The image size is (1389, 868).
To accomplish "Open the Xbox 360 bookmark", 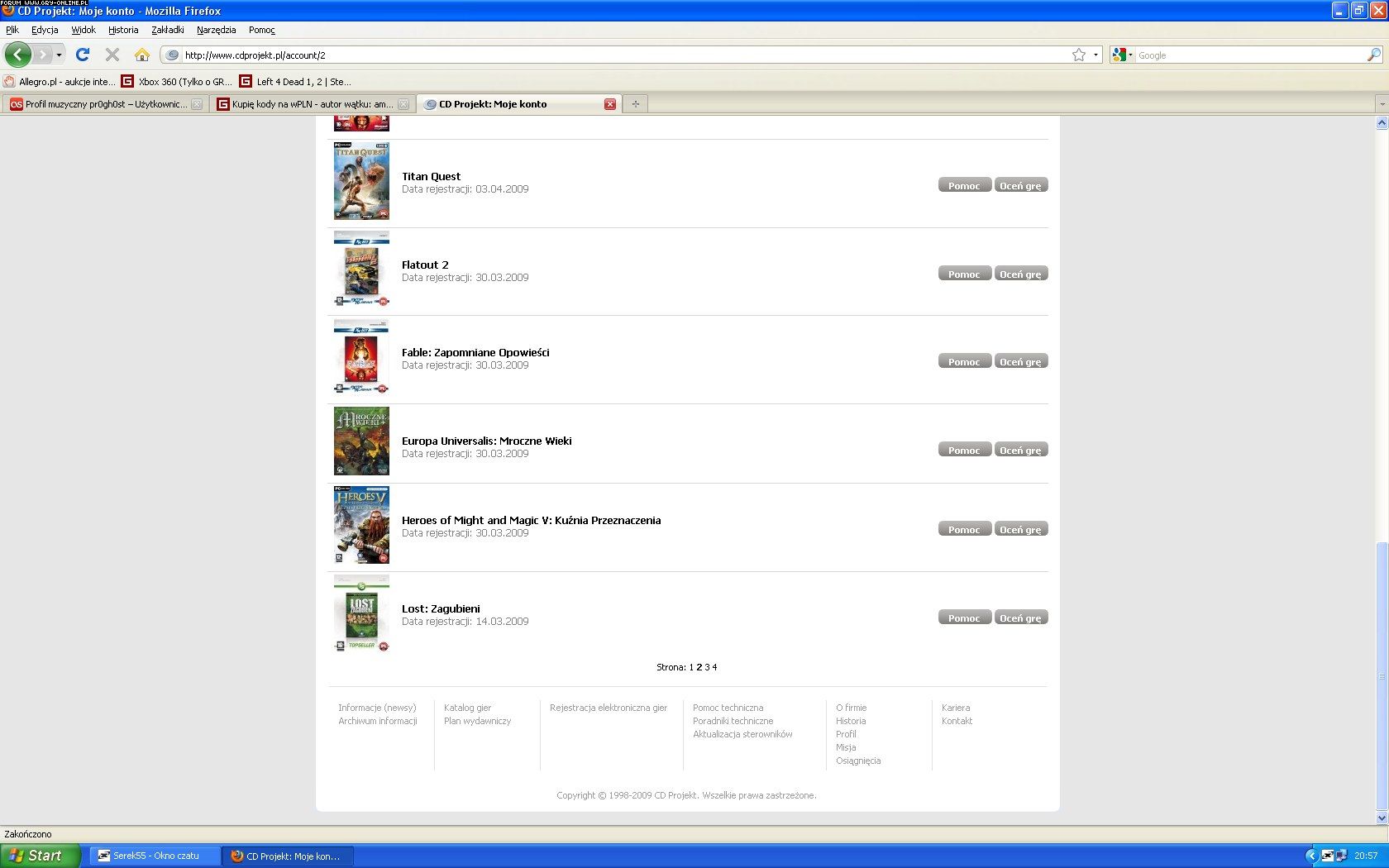I will point(177,82).
